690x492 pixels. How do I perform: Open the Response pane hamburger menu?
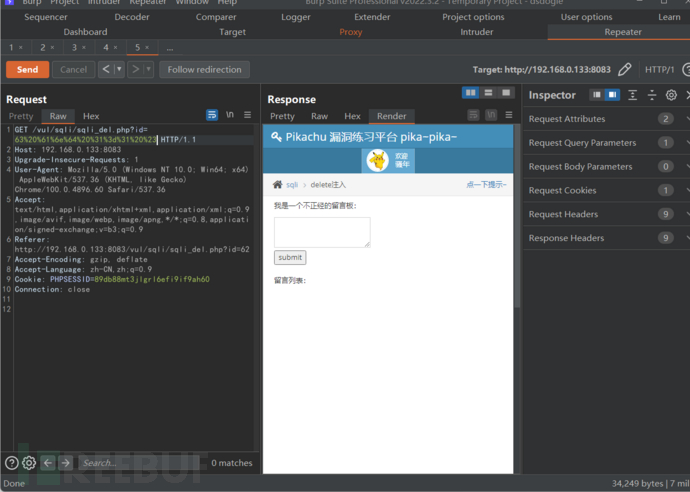click(509, 115)
